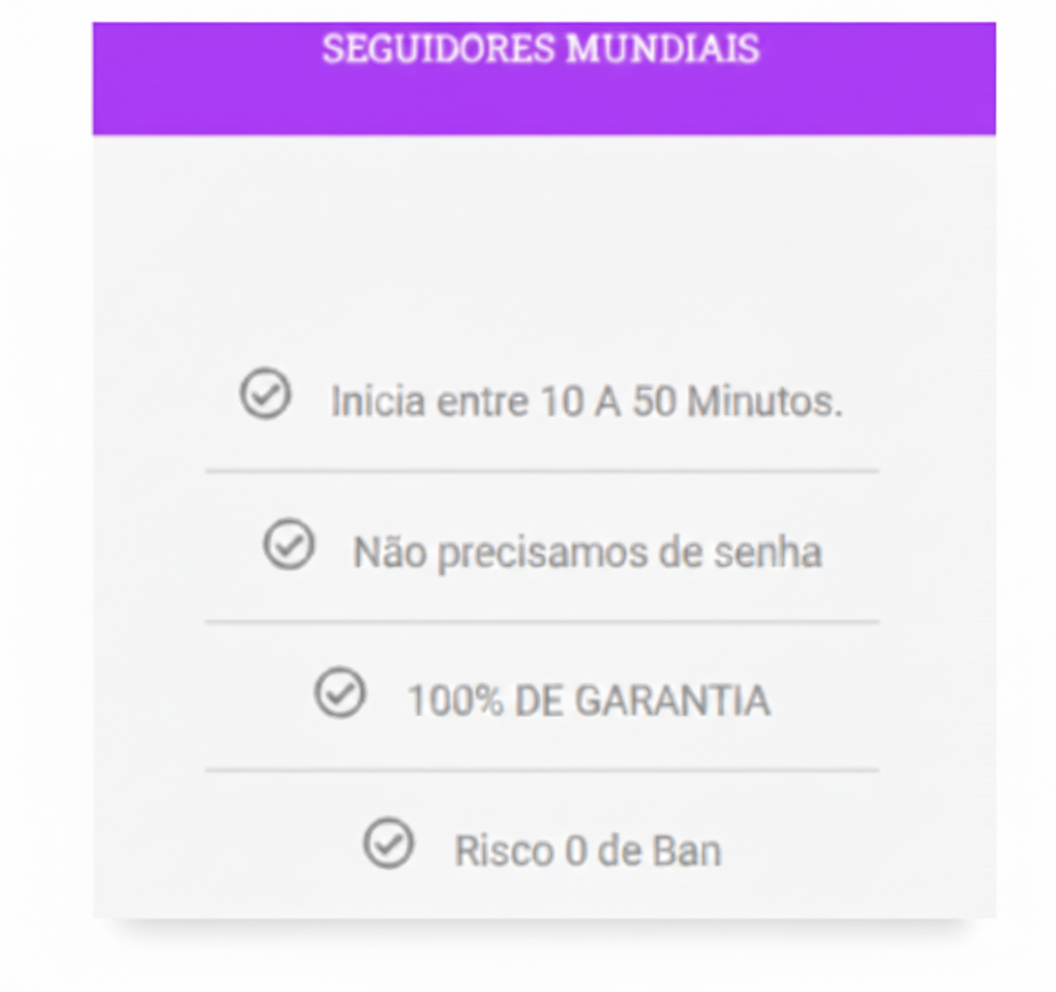1056x992 pixels.
Task: Select the check icon beside "100% DE GARANTIA"
Action: click(340, 694)
